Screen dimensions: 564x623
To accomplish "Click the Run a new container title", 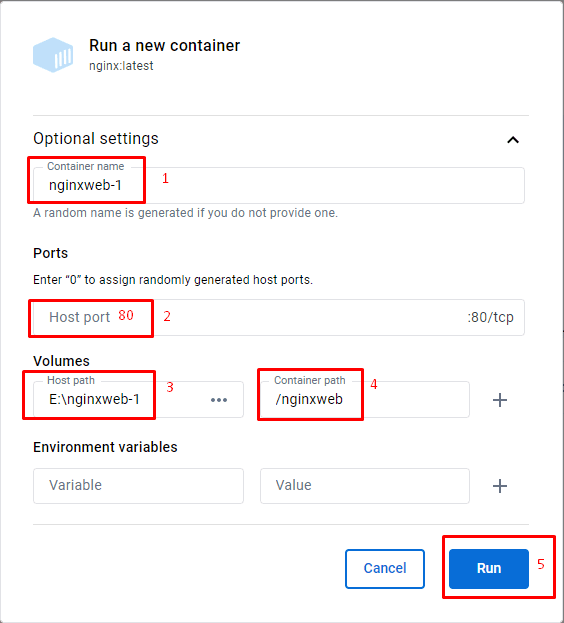I will pyautogui.click(x=164, y=45).
